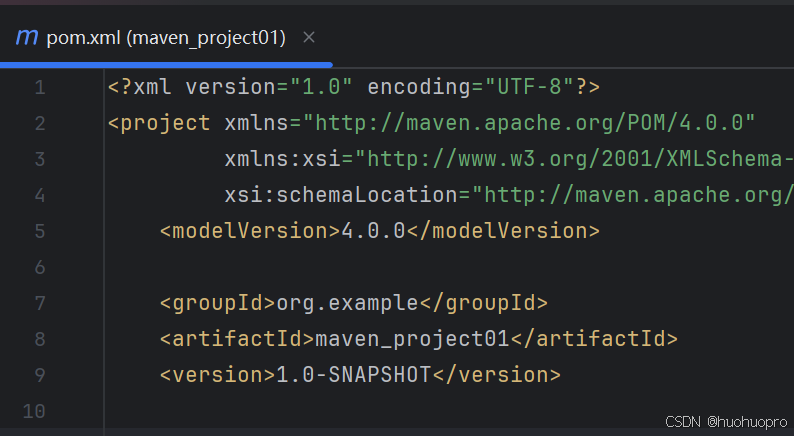Click line number 9 in the gutter

(40, 375)
